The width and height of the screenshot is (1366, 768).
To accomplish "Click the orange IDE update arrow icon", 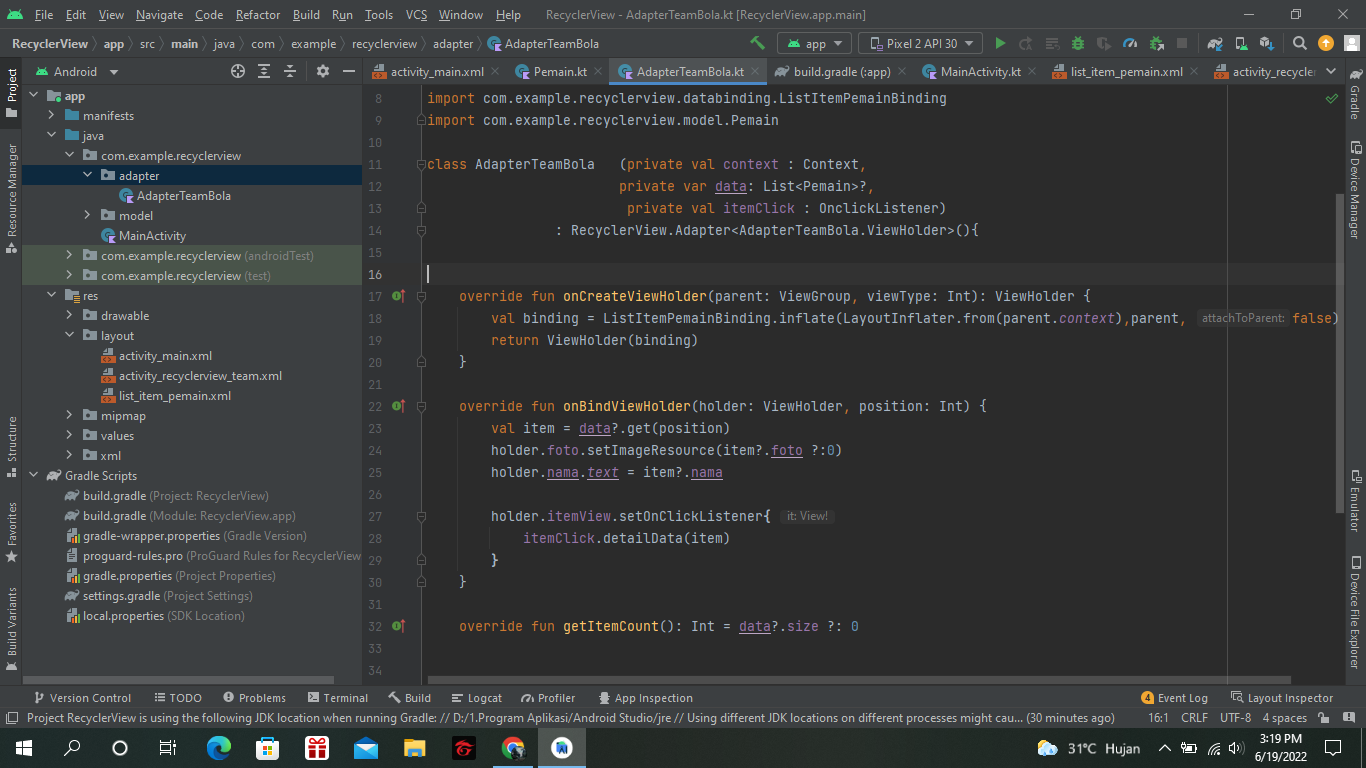I will (1326, 43).
